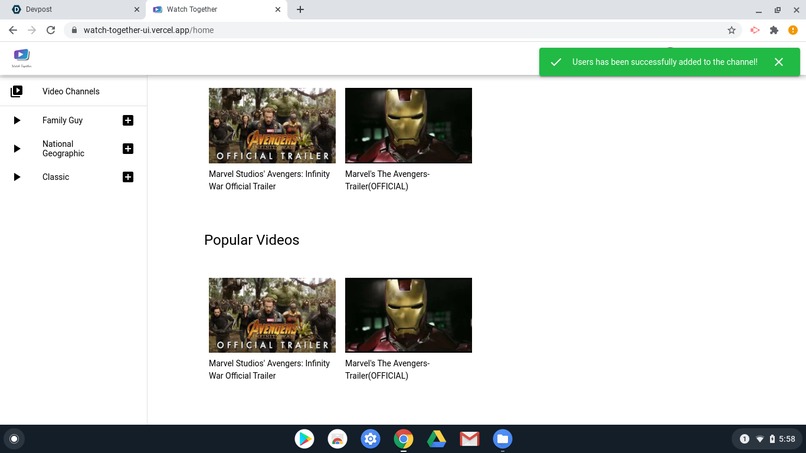This screenshot has width=806, height=453.
Task: Open Google Drive from the shelf
Action: tap(436, 439)
